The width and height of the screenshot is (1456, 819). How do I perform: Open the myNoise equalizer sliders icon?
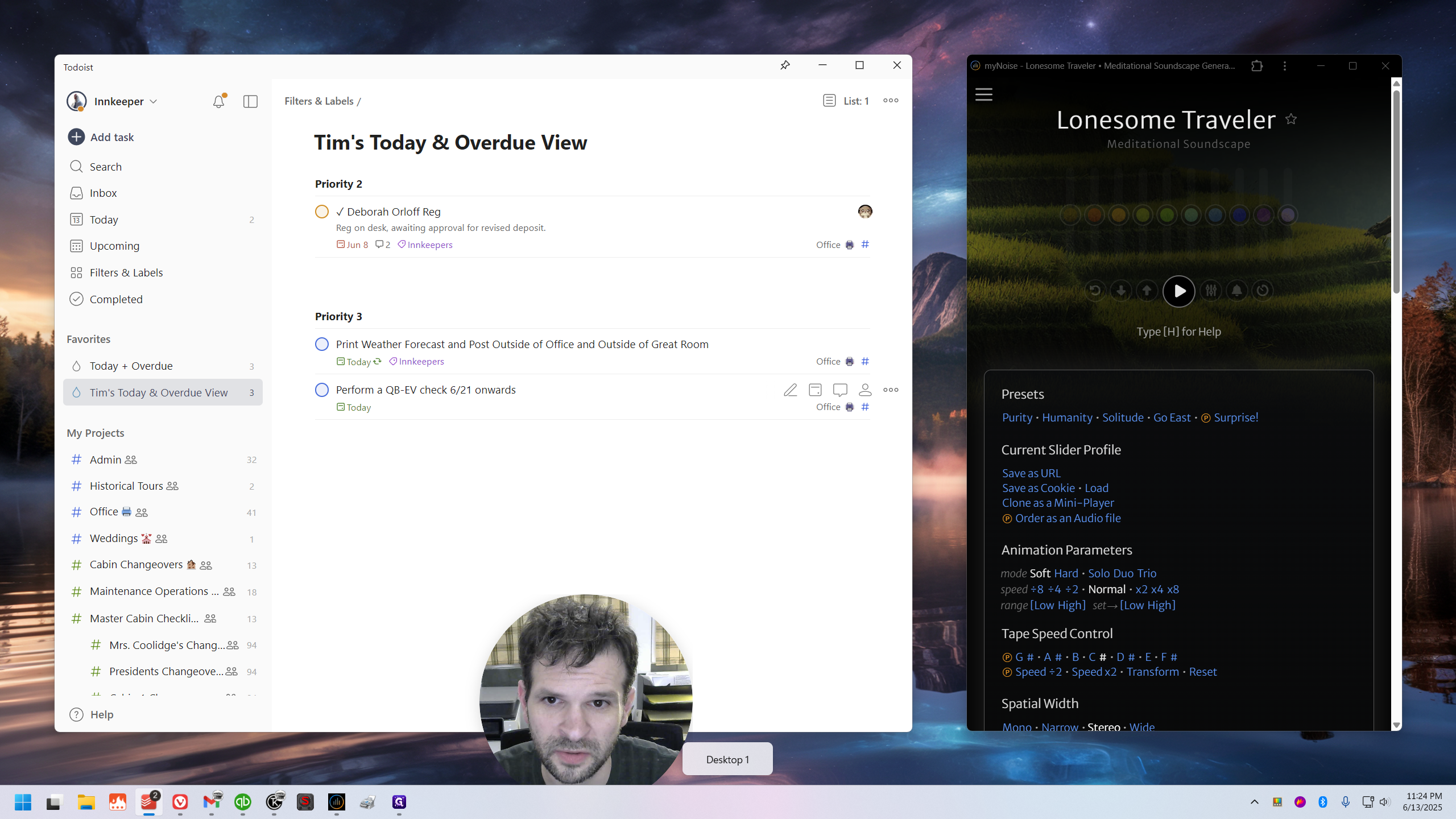tap(1211, 291)
